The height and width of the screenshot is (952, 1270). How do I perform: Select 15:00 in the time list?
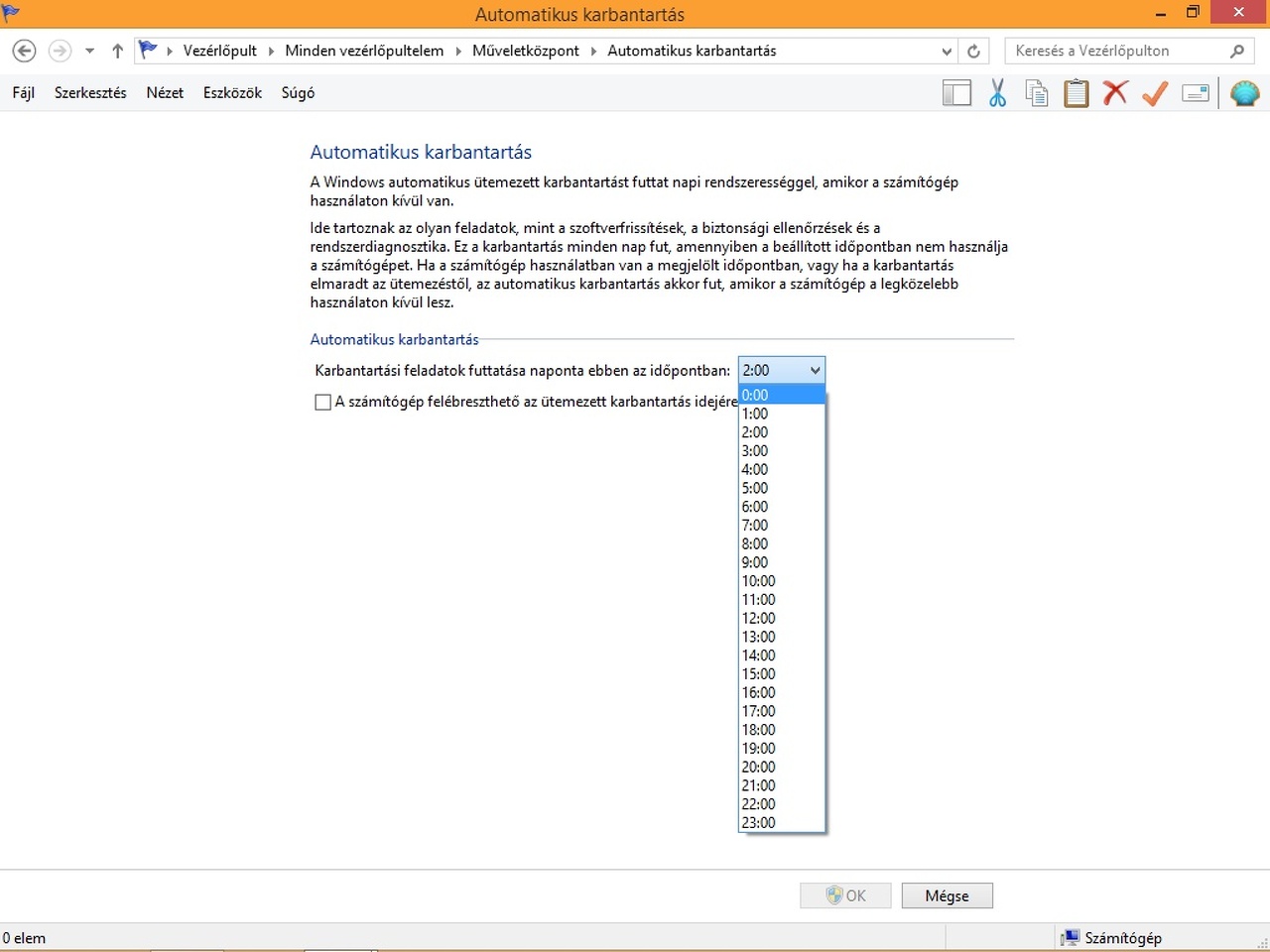click(x=782, y=673)
